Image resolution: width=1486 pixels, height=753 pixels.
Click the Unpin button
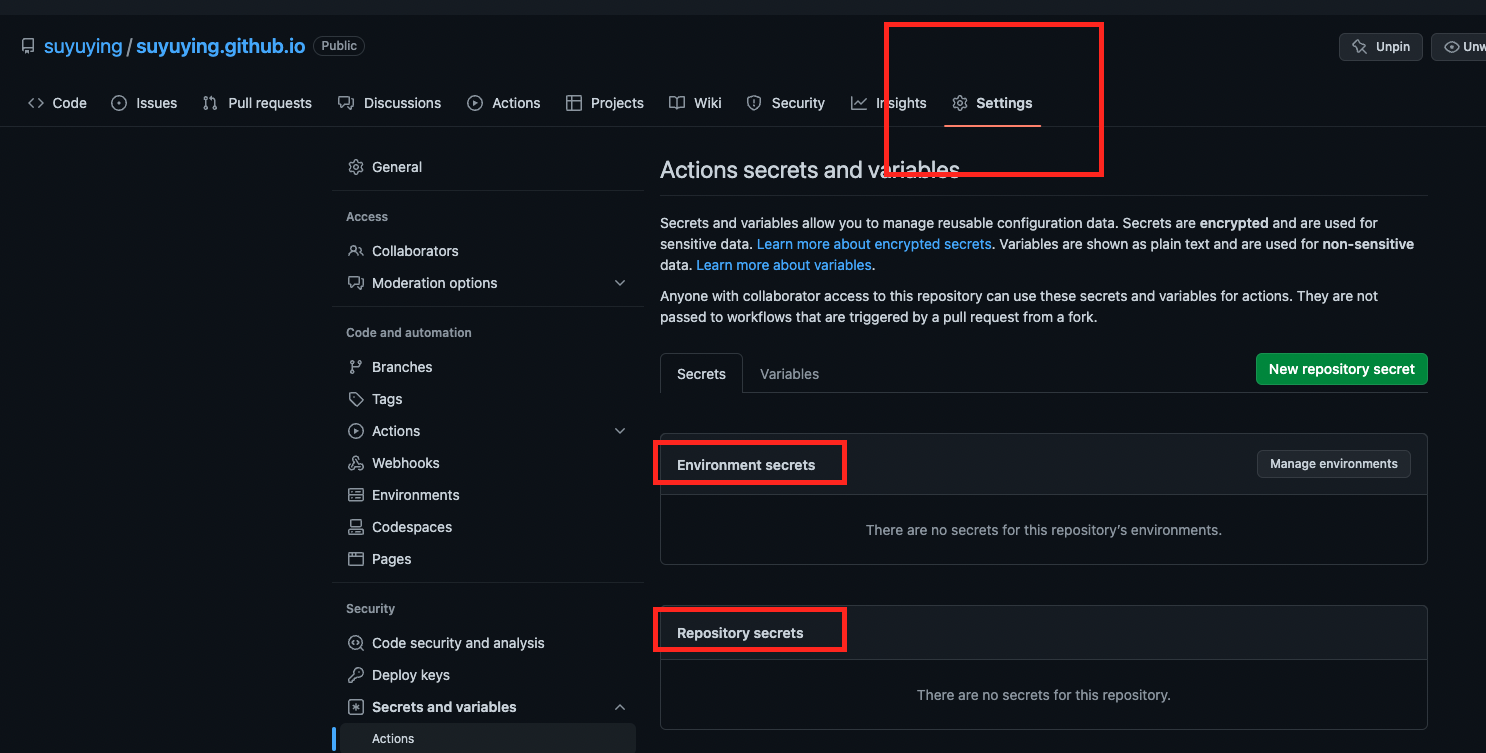[x=1381, y=46]
